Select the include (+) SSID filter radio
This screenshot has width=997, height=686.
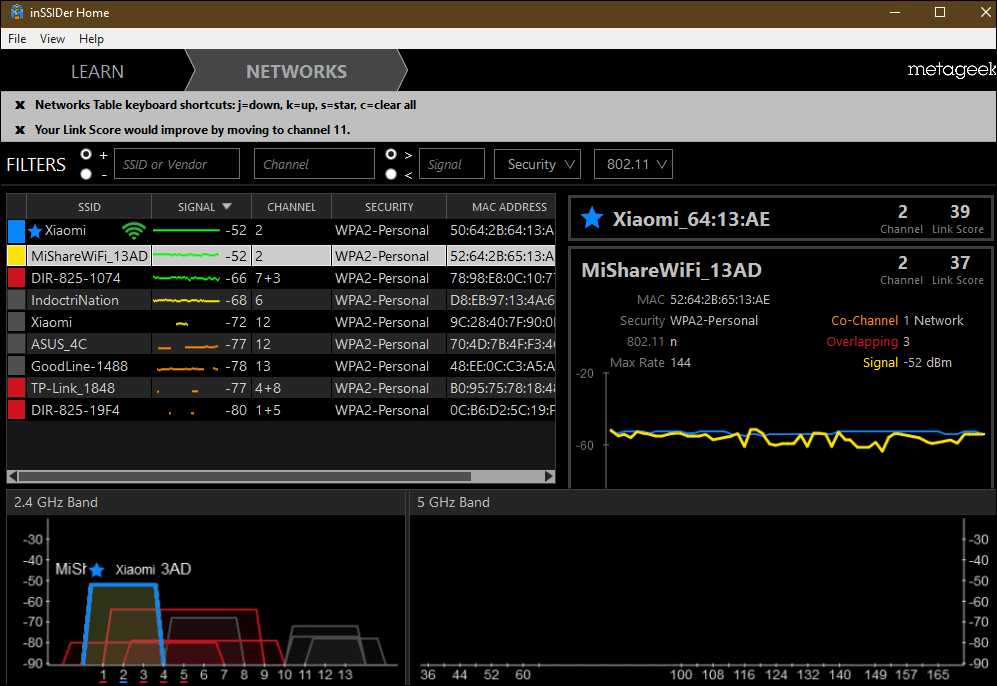(x=86, y=154)
